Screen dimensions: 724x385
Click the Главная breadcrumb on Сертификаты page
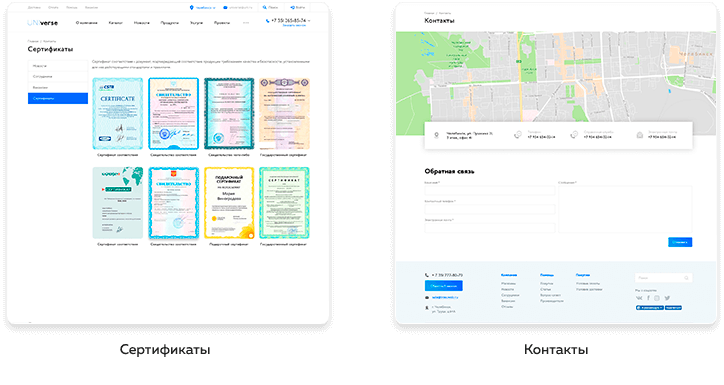[x=33, y=41]
